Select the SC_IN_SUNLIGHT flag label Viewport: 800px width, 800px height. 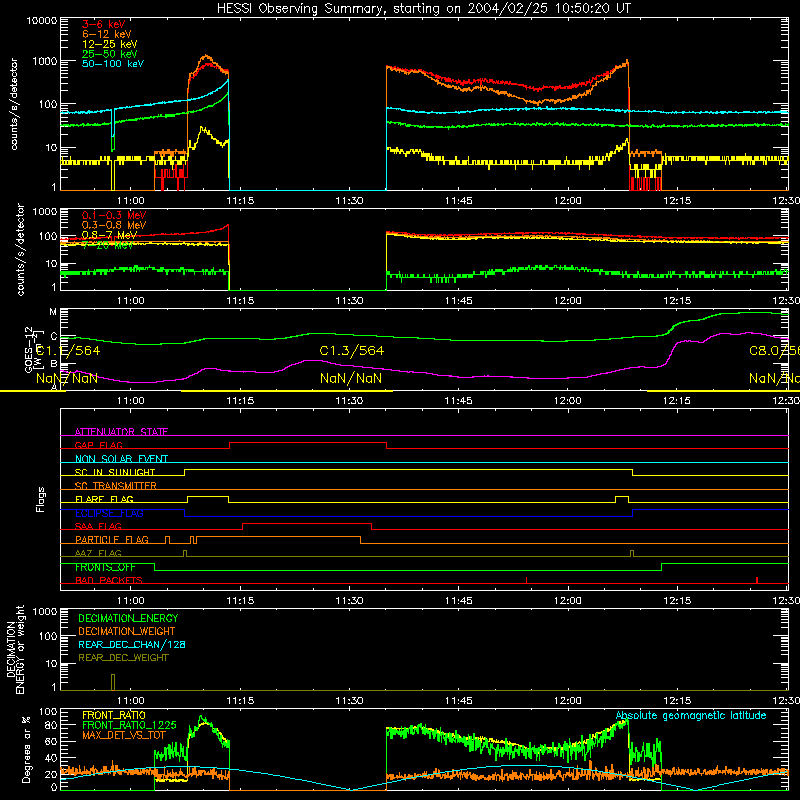[115, 472]
